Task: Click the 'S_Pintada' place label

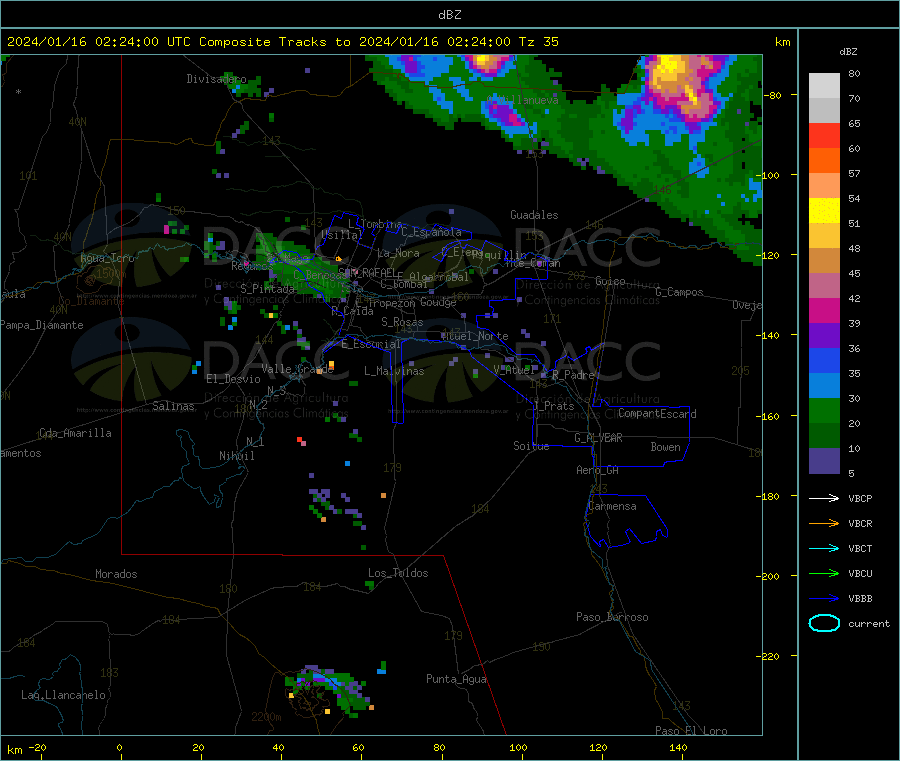Action: [267, 289]
